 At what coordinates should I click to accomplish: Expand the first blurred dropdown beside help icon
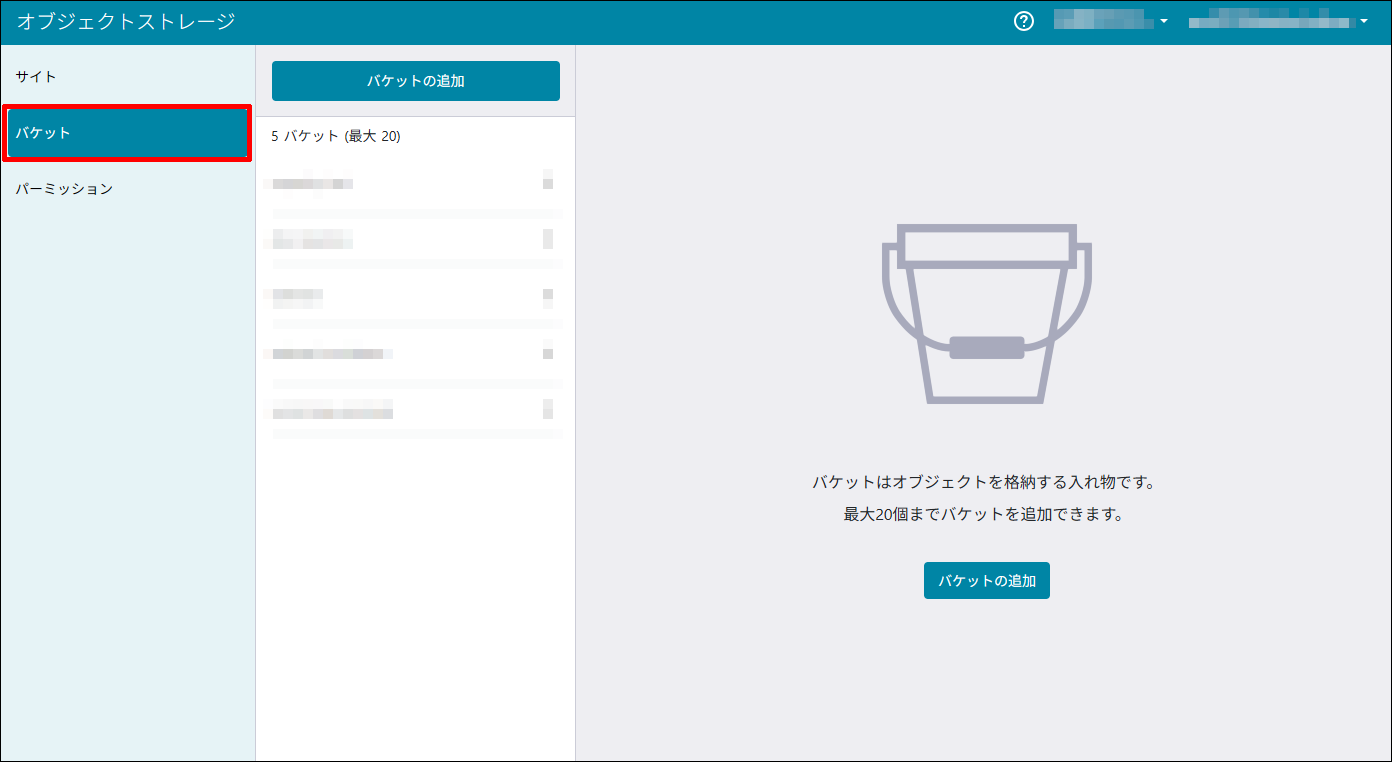(x=1111, y=21)
